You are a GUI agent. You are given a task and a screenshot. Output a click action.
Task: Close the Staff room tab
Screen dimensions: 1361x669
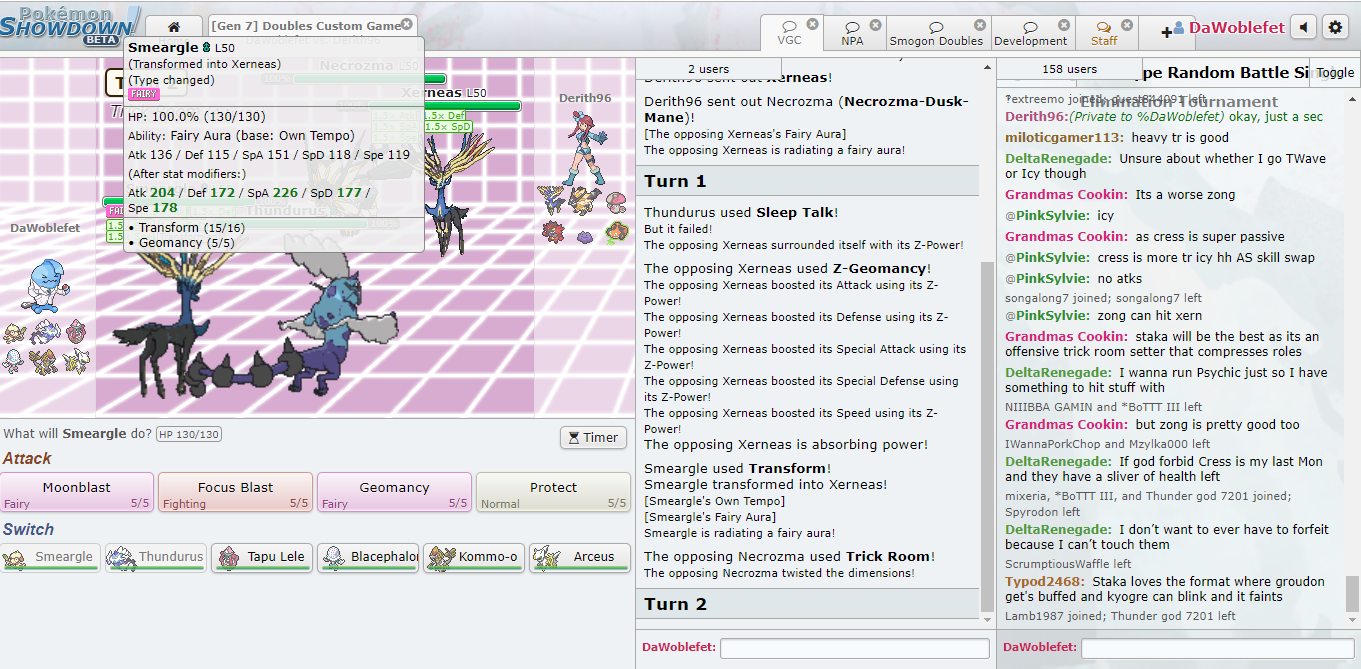1129,24
